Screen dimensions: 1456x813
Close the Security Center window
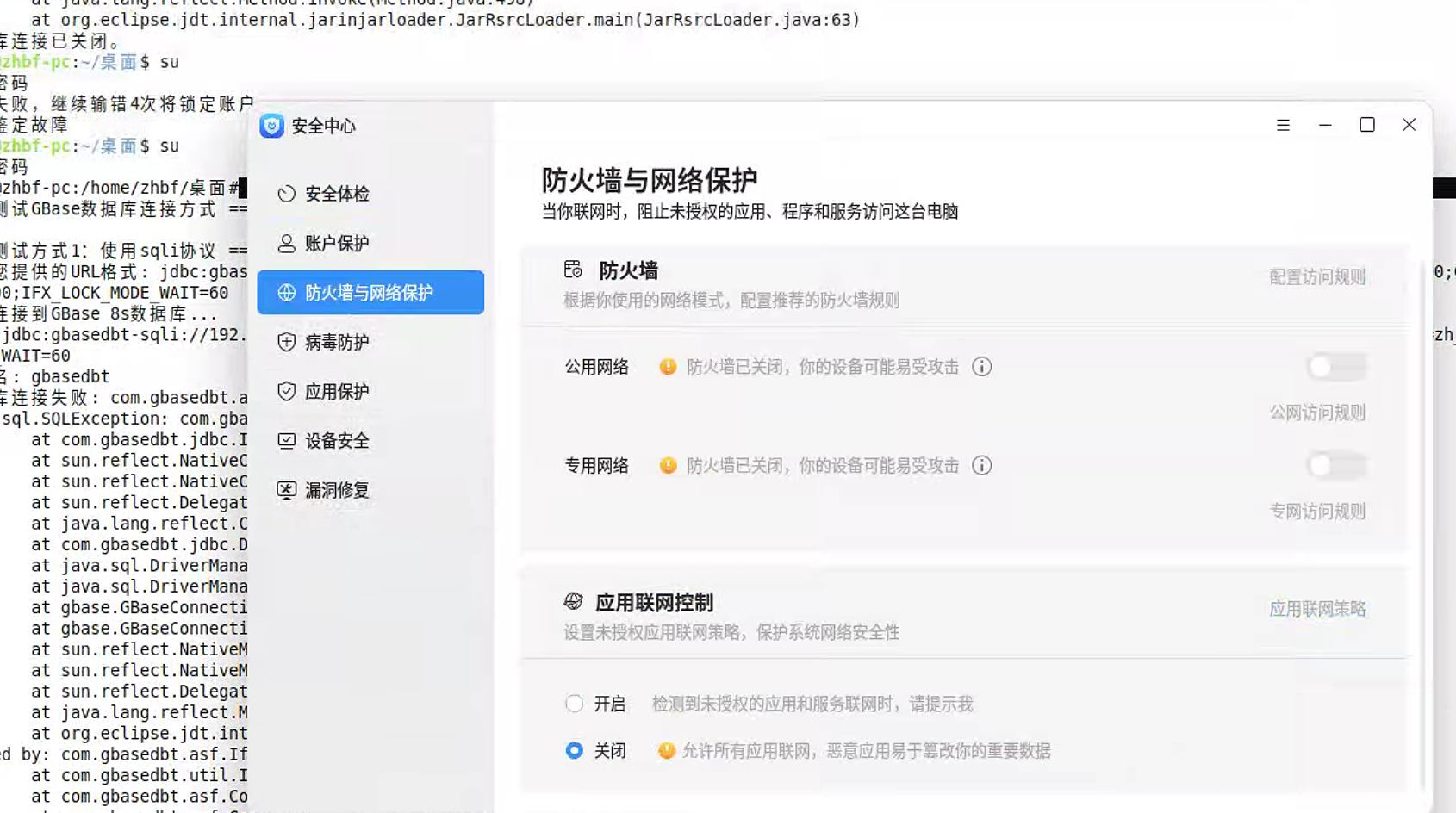(1409, 126)
